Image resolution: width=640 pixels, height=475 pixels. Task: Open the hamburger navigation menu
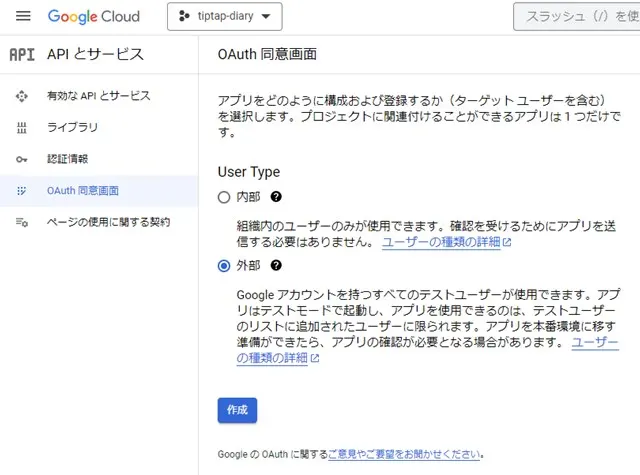pos(24,17)
